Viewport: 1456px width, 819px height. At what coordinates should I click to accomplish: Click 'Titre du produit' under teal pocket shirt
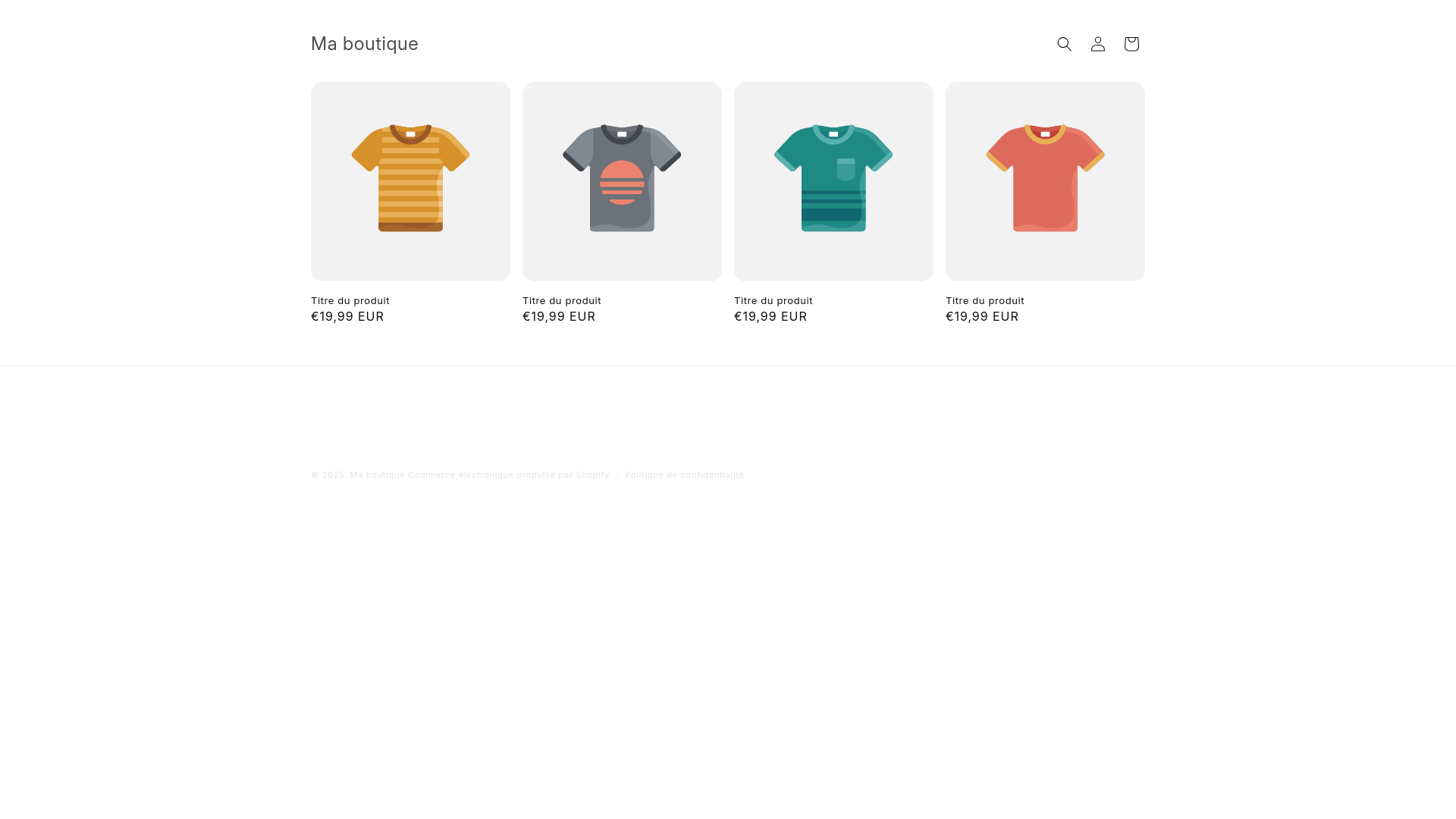point(773,301)
